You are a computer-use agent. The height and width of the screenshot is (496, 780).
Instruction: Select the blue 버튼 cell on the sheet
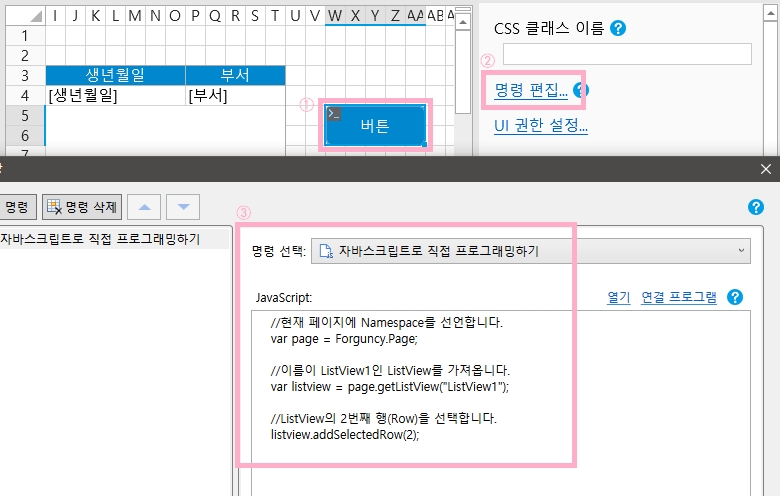[x=375, y=125]
